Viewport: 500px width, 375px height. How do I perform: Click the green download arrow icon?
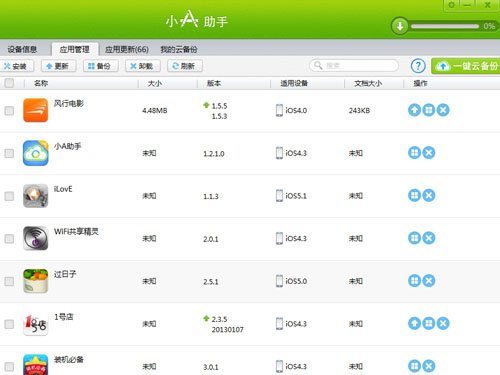click(x=400, y=26)
